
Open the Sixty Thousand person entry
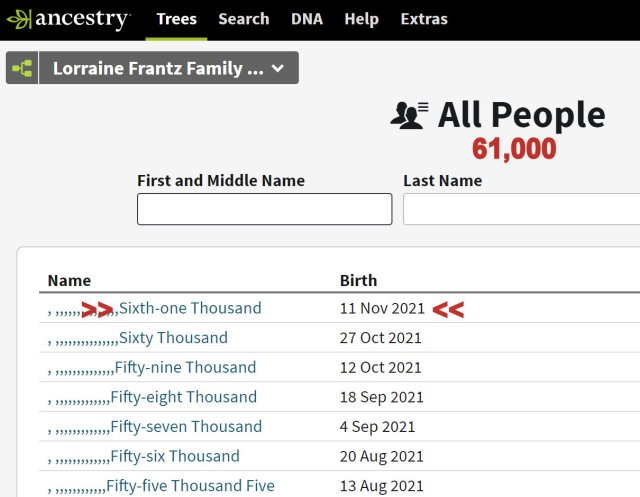click(172, 338)
